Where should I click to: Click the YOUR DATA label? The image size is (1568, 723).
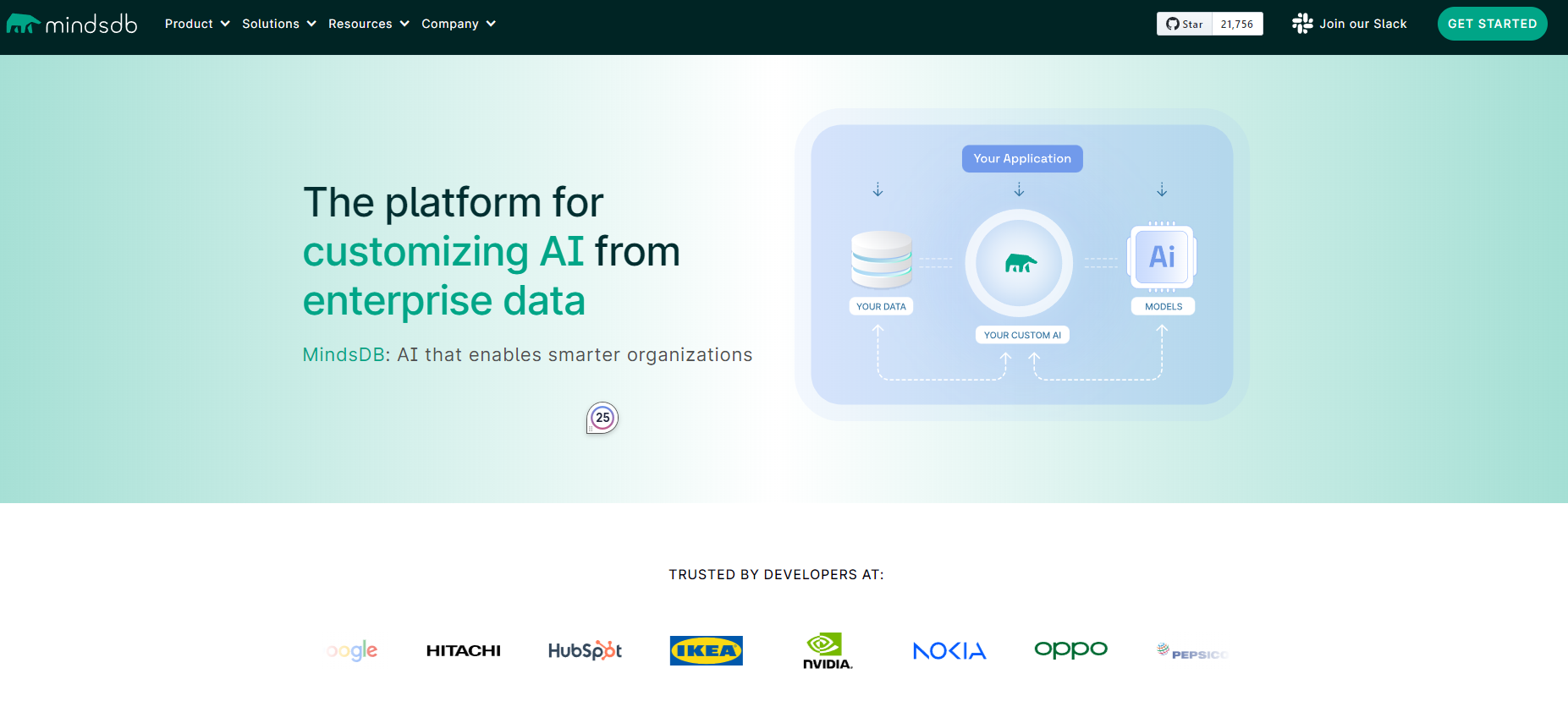click(x=881, y=307)
